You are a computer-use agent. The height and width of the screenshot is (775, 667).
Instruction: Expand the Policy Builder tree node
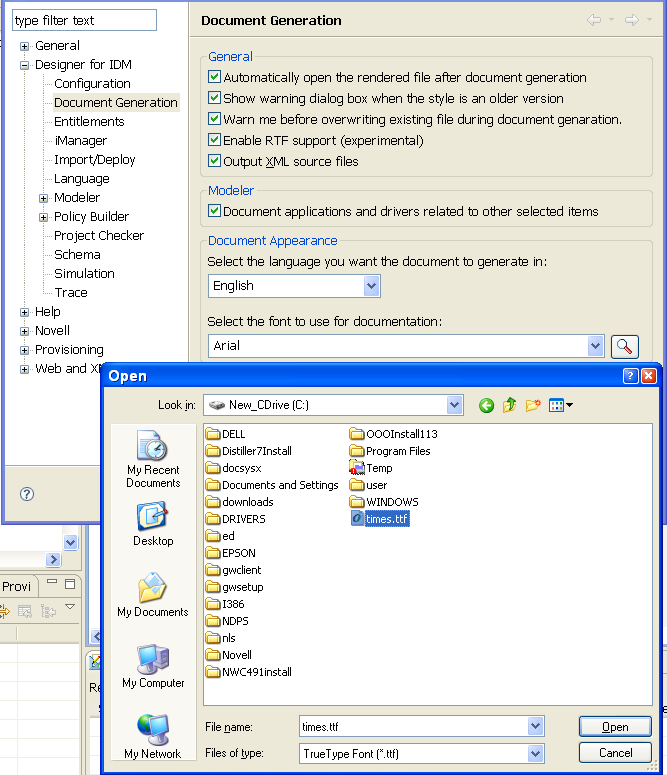[44, 217]
